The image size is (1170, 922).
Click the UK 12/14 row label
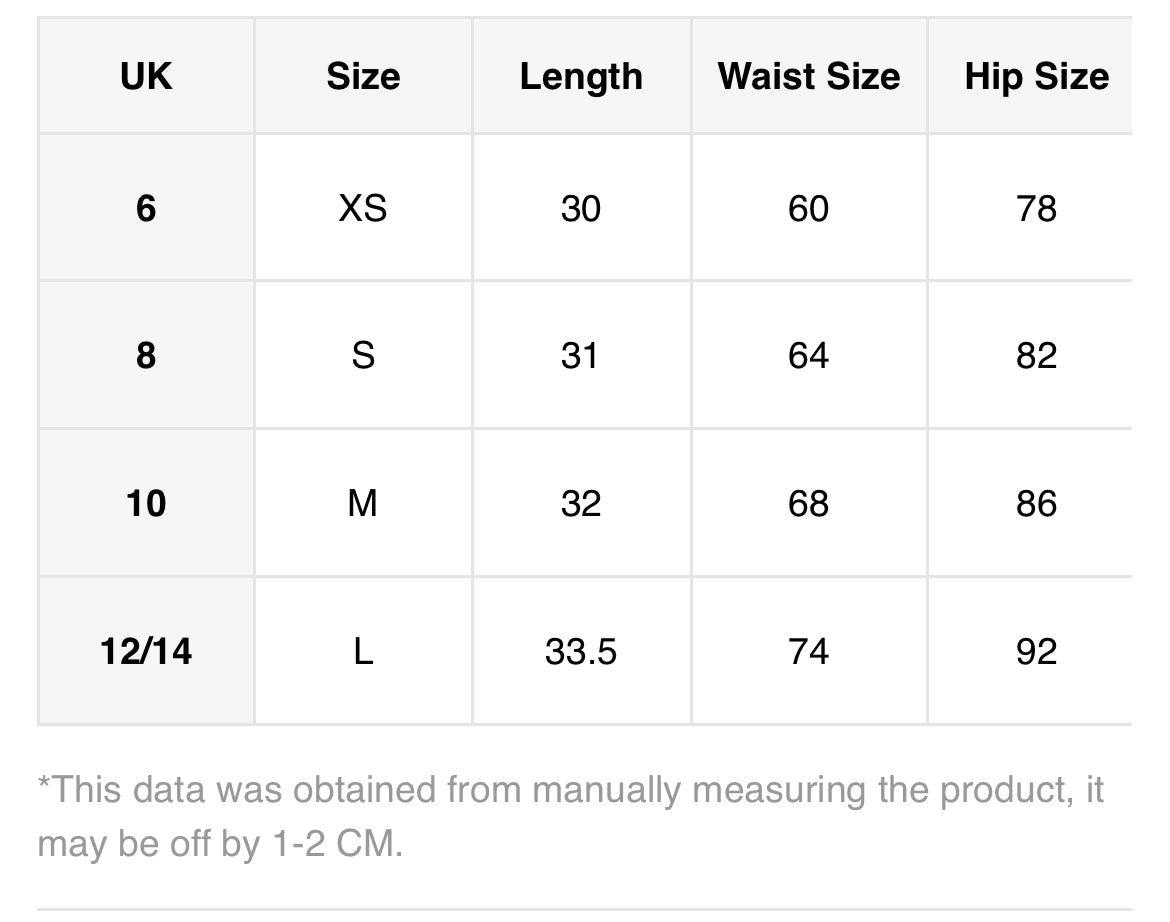[x=146, y=651]
